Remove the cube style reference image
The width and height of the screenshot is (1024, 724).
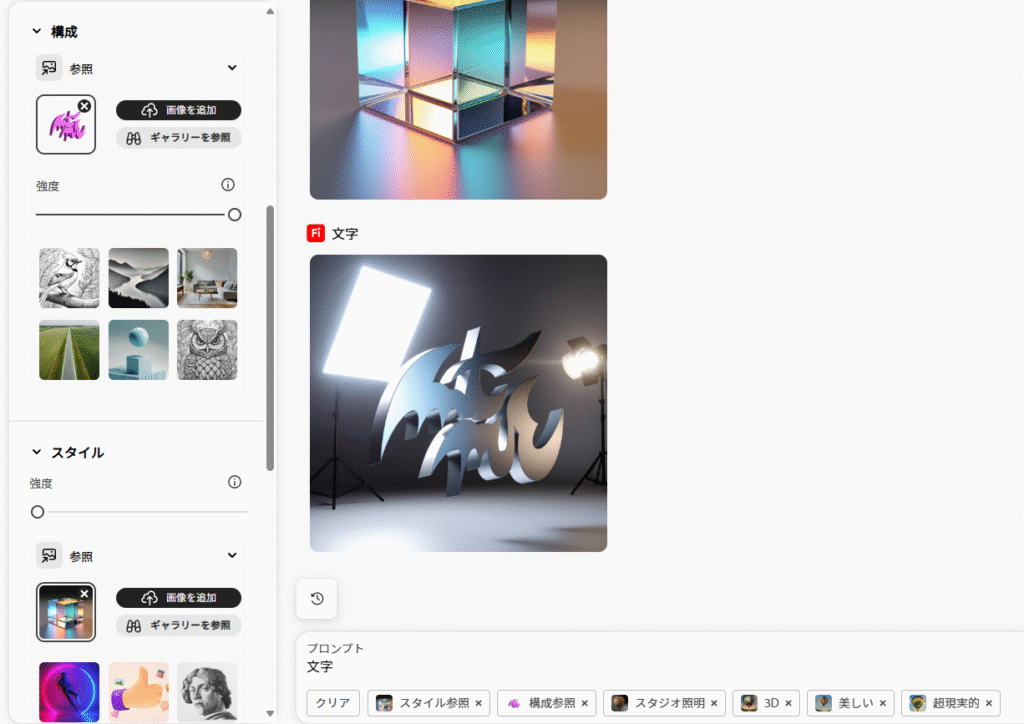84,593
